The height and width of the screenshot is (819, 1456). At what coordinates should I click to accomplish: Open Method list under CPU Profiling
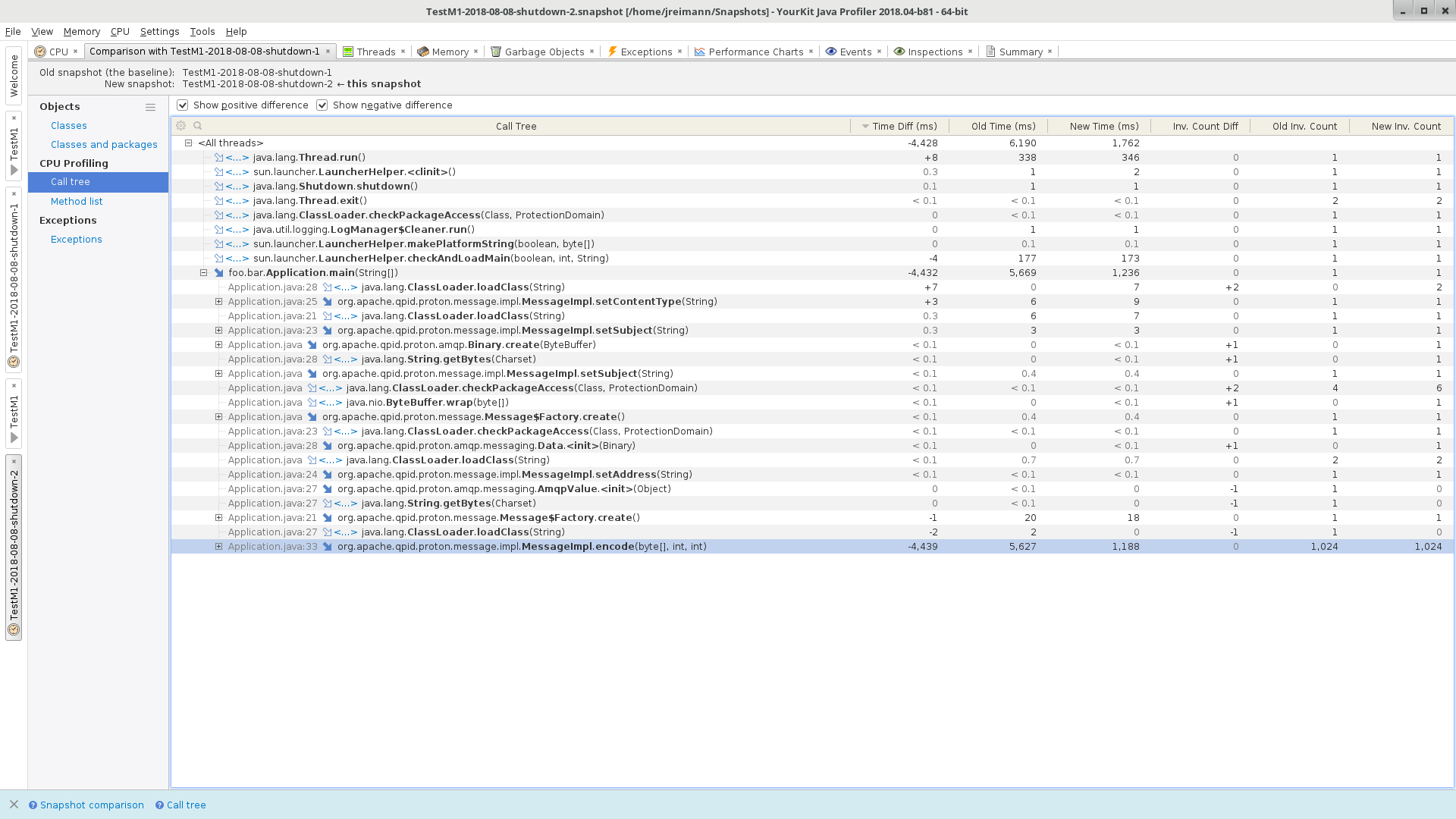coord(77,201)
